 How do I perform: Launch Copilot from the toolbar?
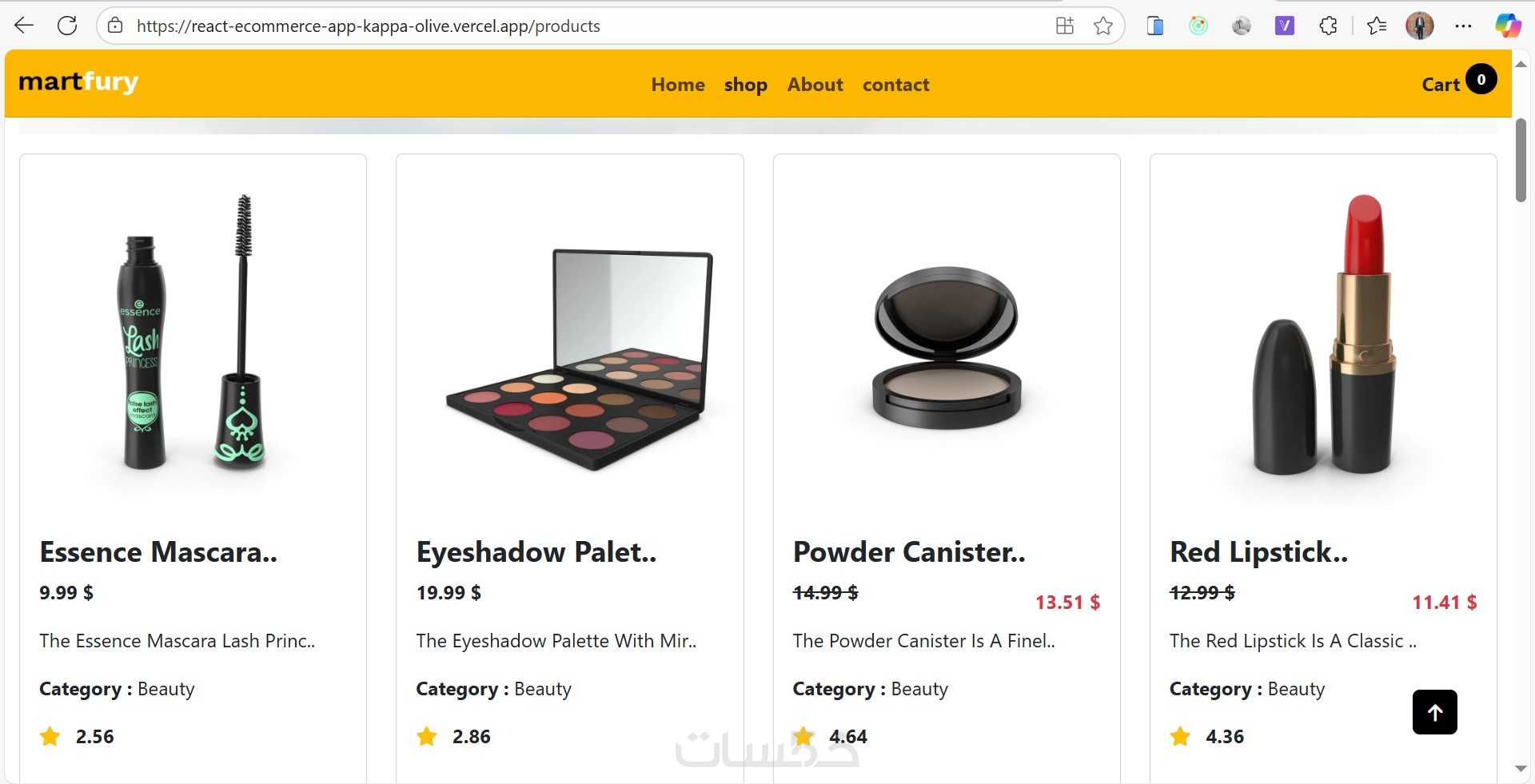click(x=1508, y=26)
